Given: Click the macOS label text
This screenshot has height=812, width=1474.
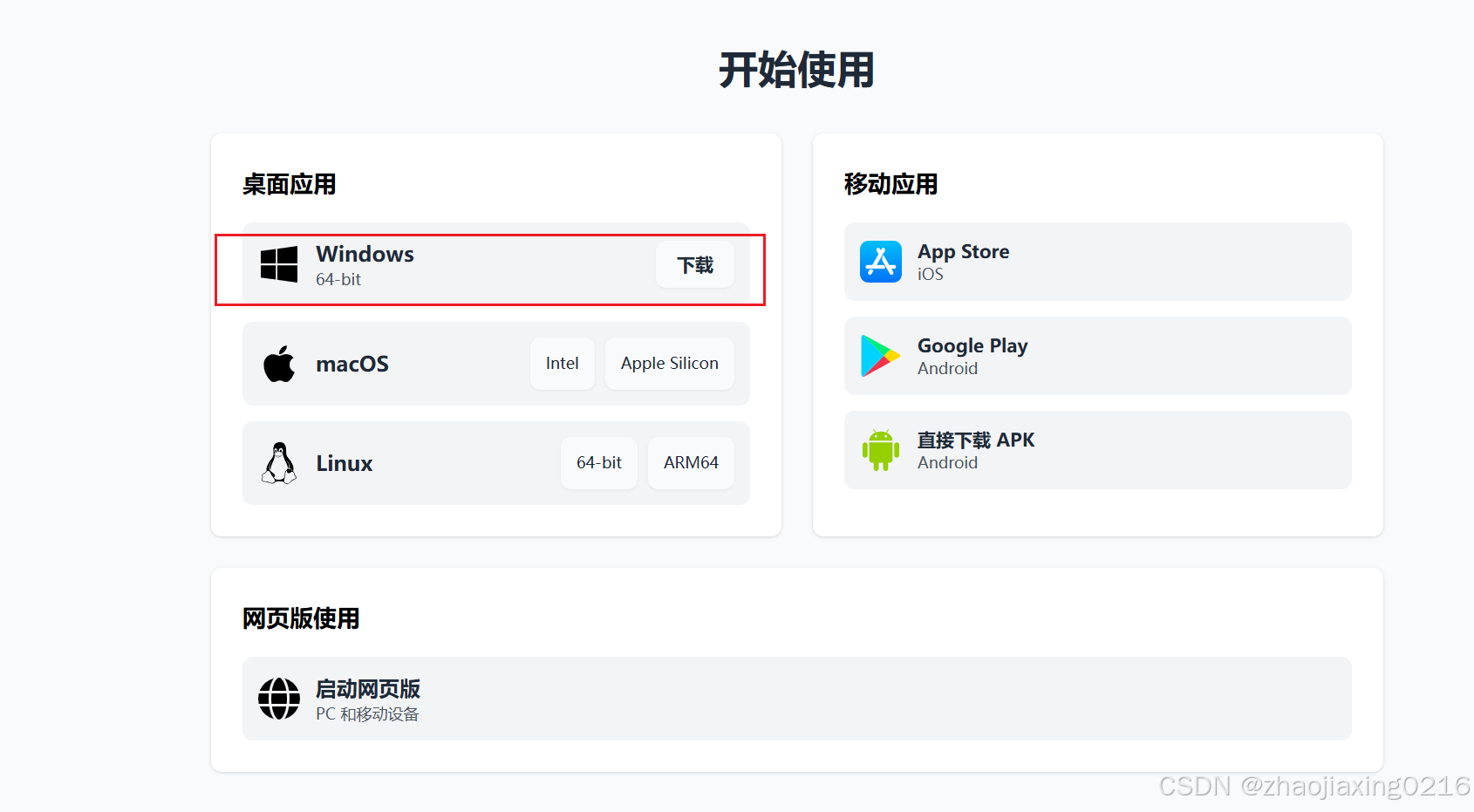Looking at the screenshot, I should coord(352,364).
